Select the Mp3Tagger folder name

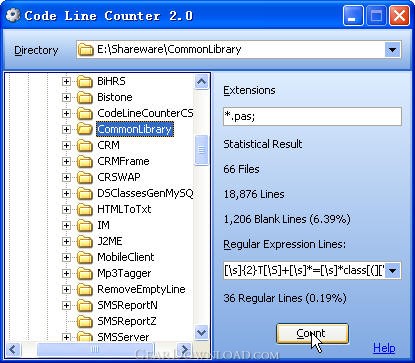124,273
